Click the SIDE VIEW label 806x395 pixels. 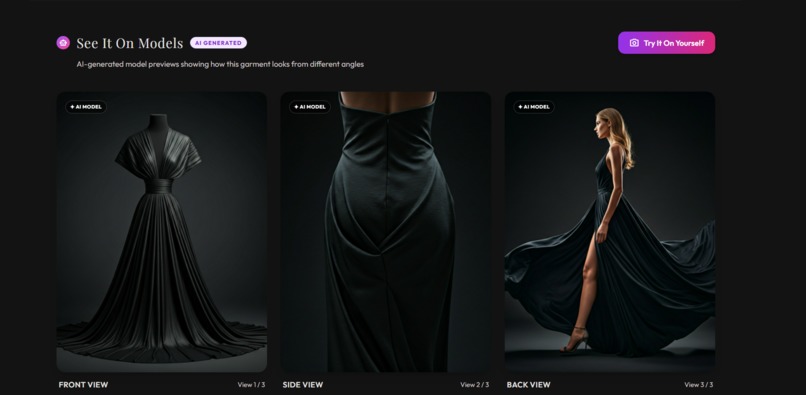[303, 385]
